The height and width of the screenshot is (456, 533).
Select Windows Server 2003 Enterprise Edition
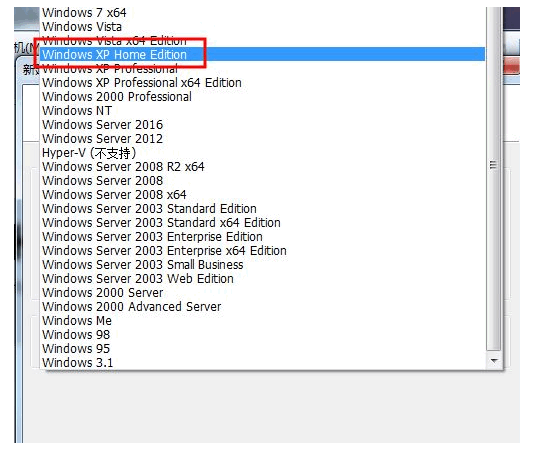(x=263, y=236)
